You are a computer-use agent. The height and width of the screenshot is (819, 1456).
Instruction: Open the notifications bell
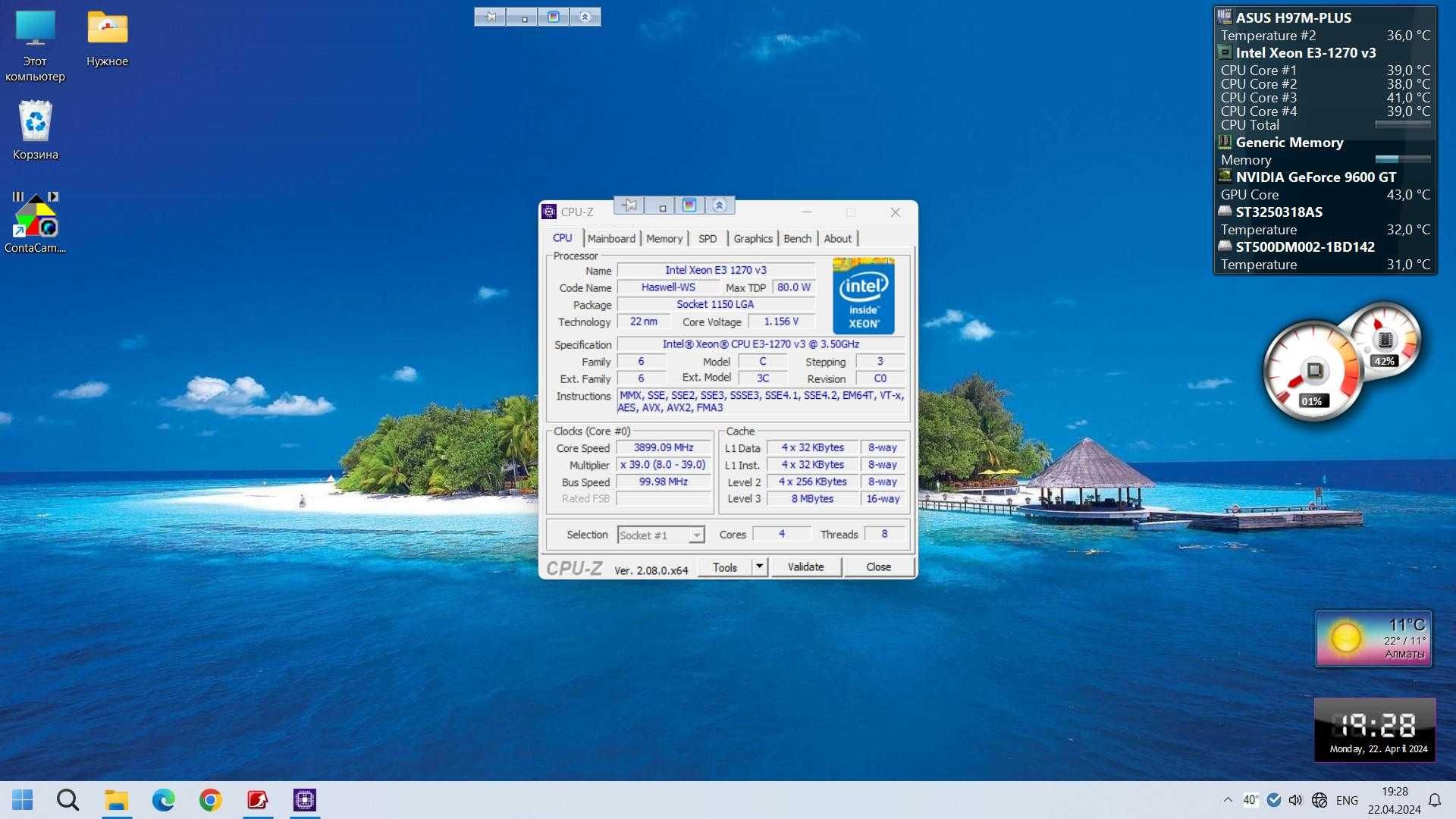click(1435, 800)
